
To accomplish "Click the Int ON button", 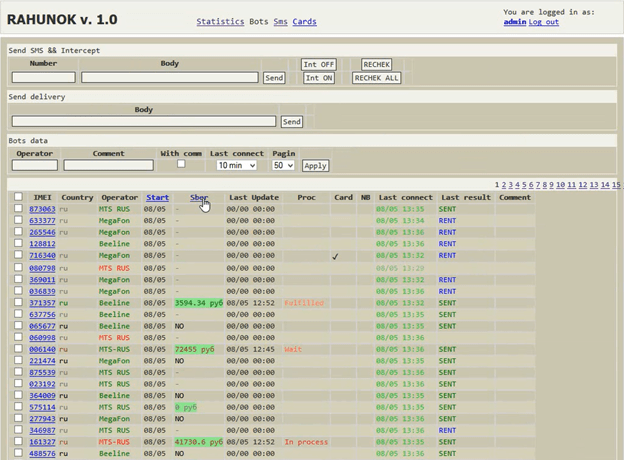I will [318, 78].
